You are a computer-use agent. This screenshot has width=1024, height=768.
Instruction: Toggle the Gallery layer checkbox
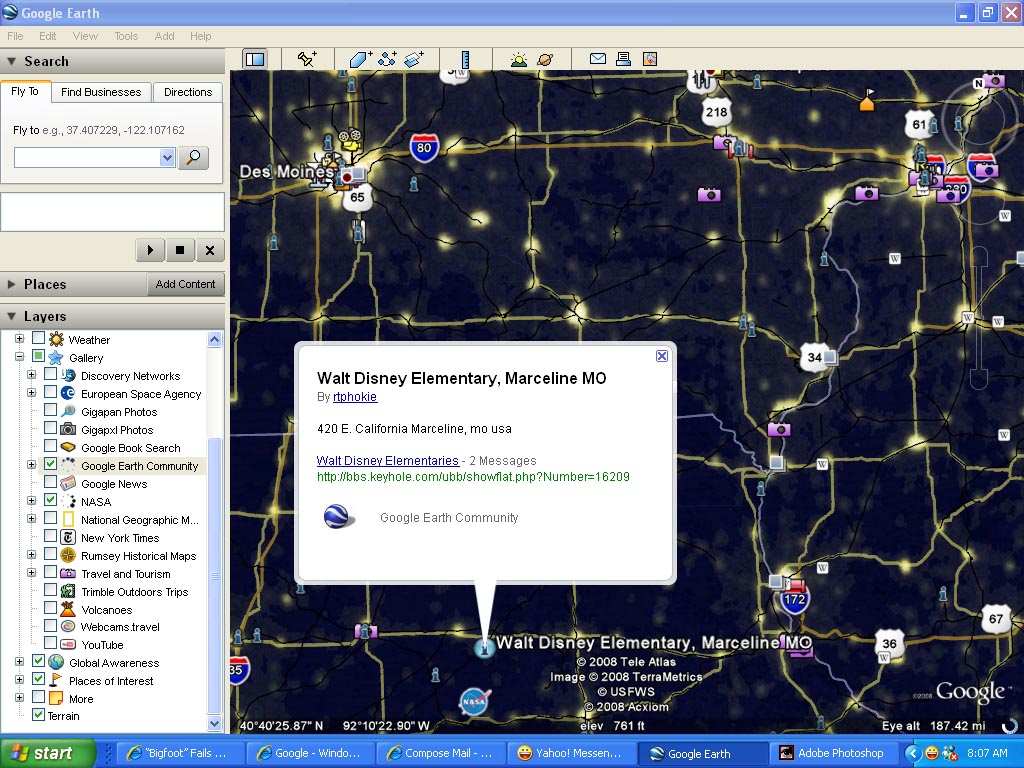pos(39,357)
